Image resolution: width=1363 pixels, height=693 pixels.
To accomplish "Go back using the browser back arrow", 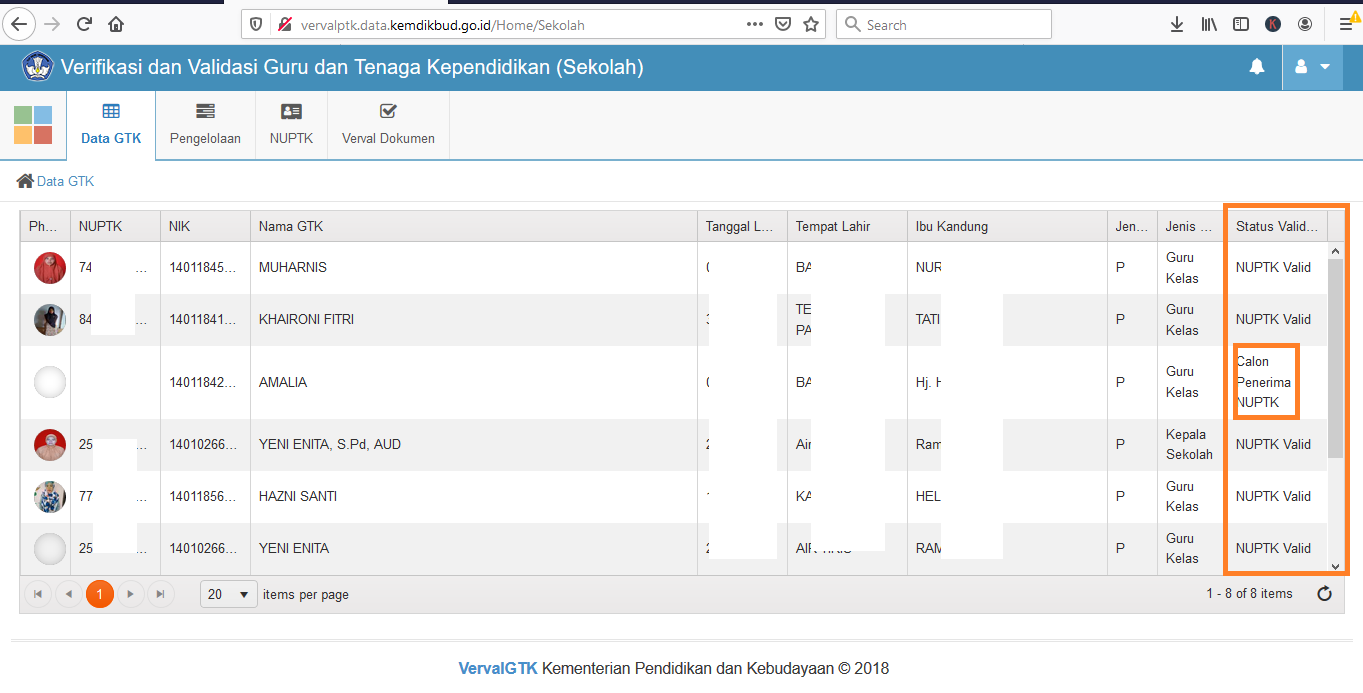I will [x=19, y=24].
